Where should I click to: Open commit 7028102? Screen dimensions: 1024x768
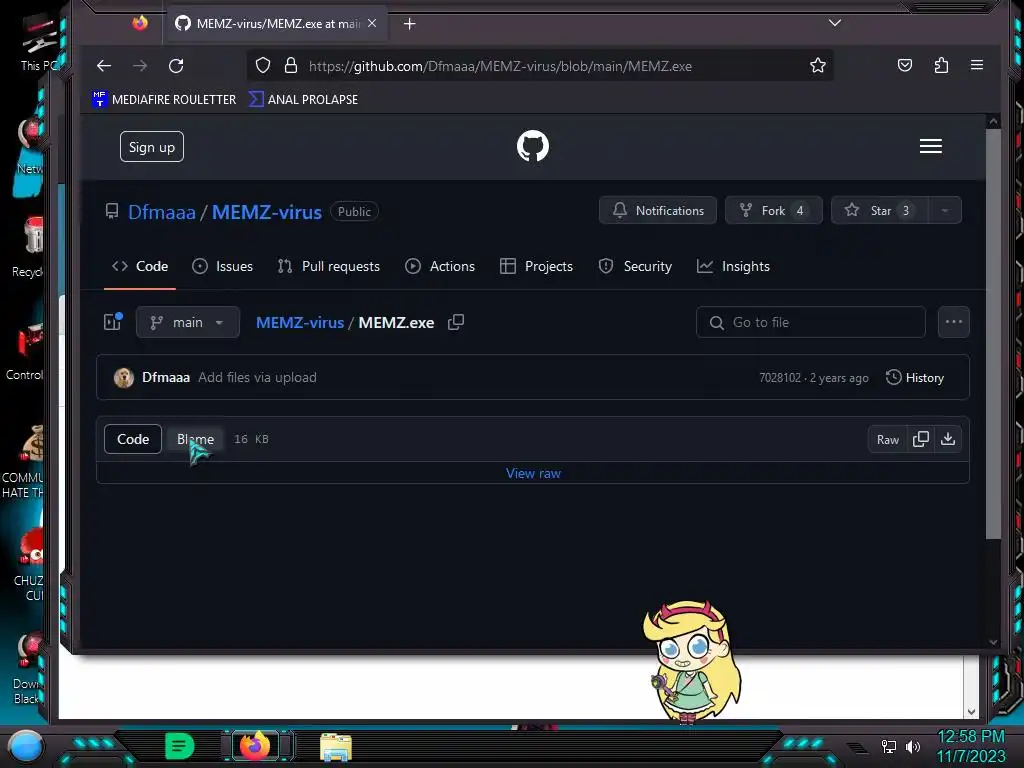point(780,378)
